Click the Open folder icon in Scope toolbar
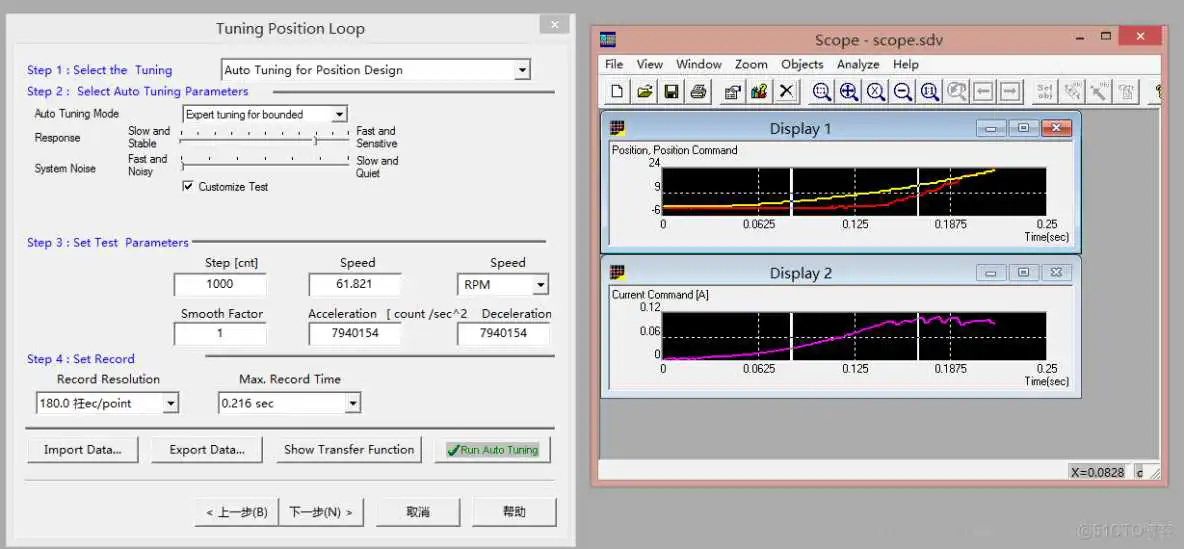 point(644,91)
